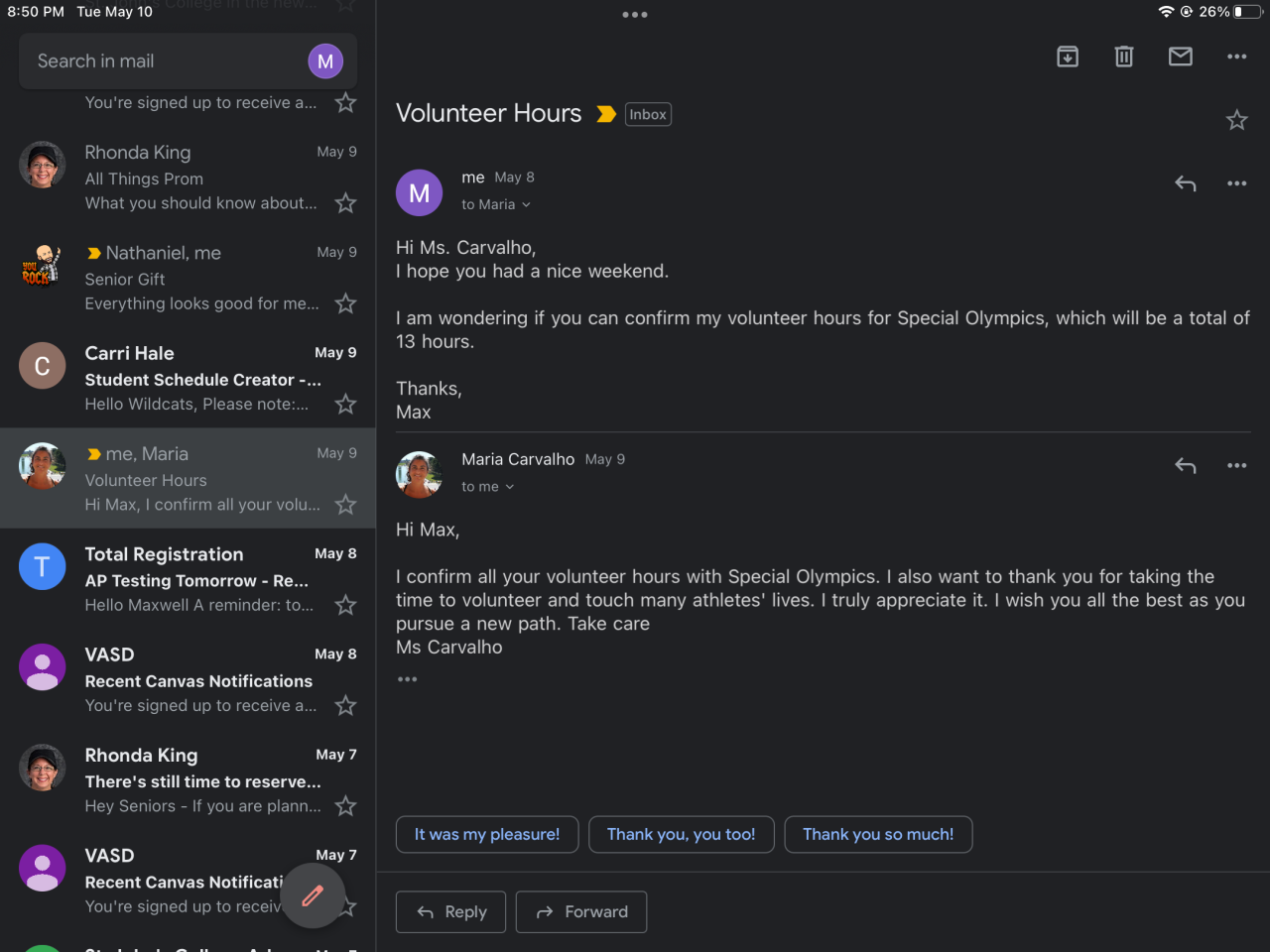This screenshot has width=1270, height=952.
Task: Expand recipient details "to Maria"
Action: coord(496,204)
